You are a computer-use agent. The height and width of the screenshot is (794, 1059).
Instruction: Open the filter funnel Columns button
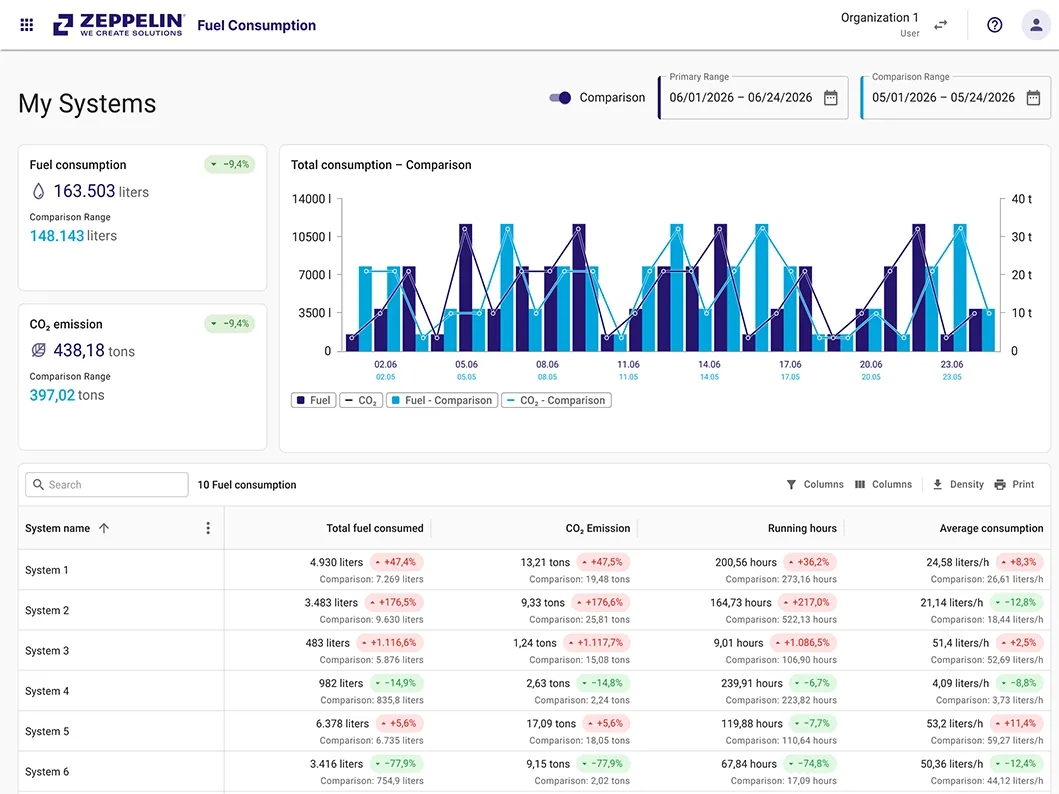point(815,484)
